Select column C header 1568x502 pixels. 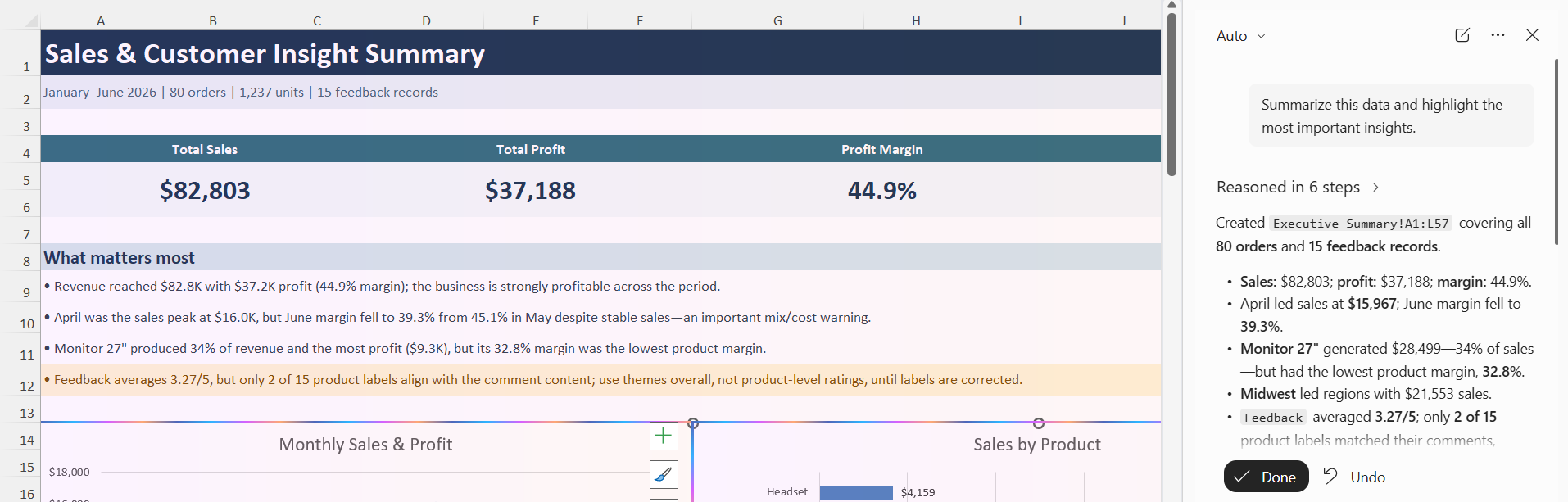pyautogui.click(x=317, y=21)
